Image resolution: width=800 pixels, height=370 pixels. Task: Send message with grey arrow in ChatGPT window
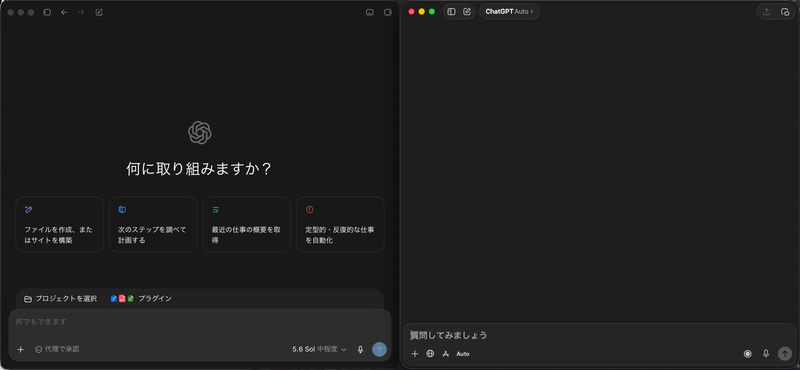click(785, 354)
